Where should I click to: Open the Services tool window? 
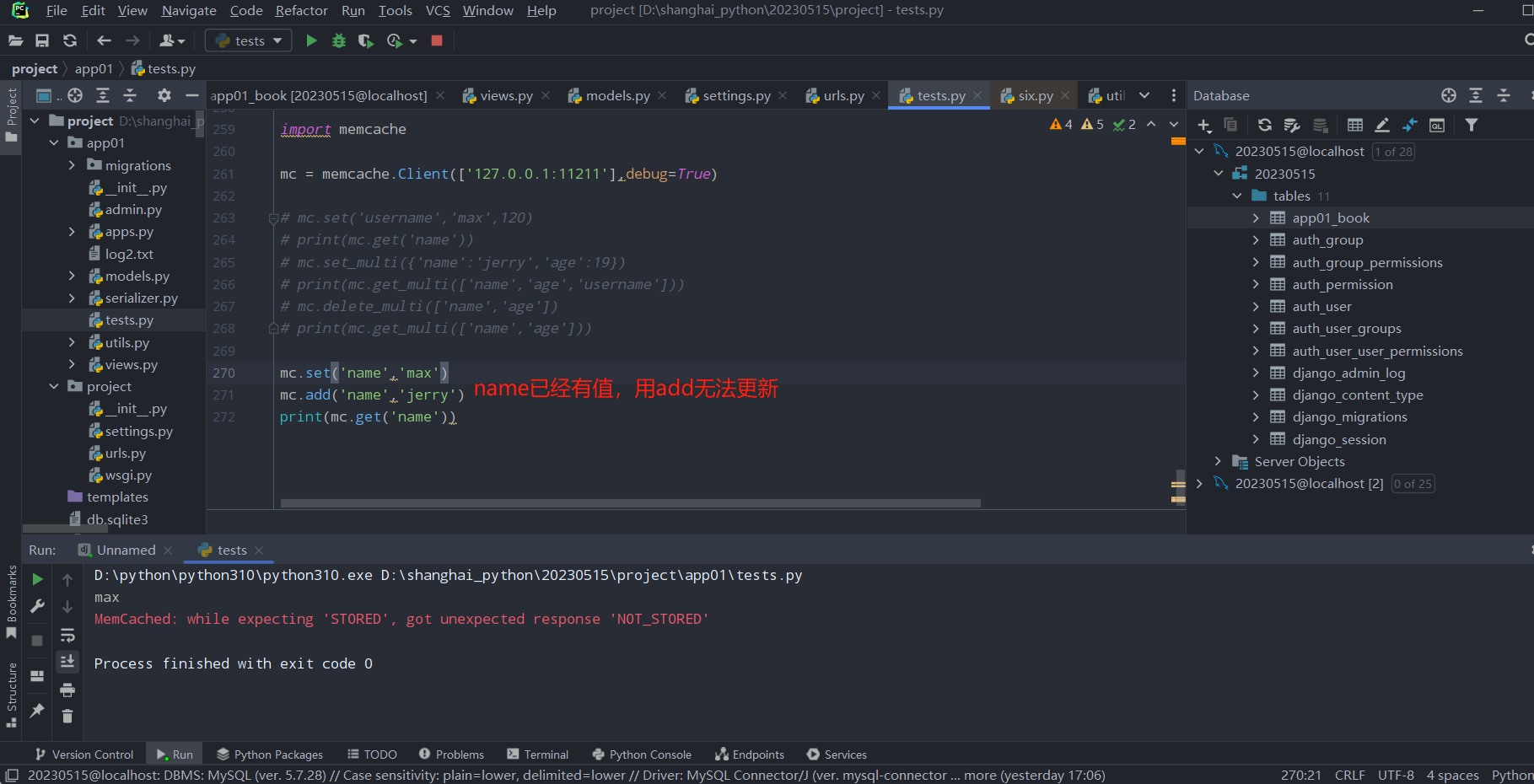tap(837, 754)
